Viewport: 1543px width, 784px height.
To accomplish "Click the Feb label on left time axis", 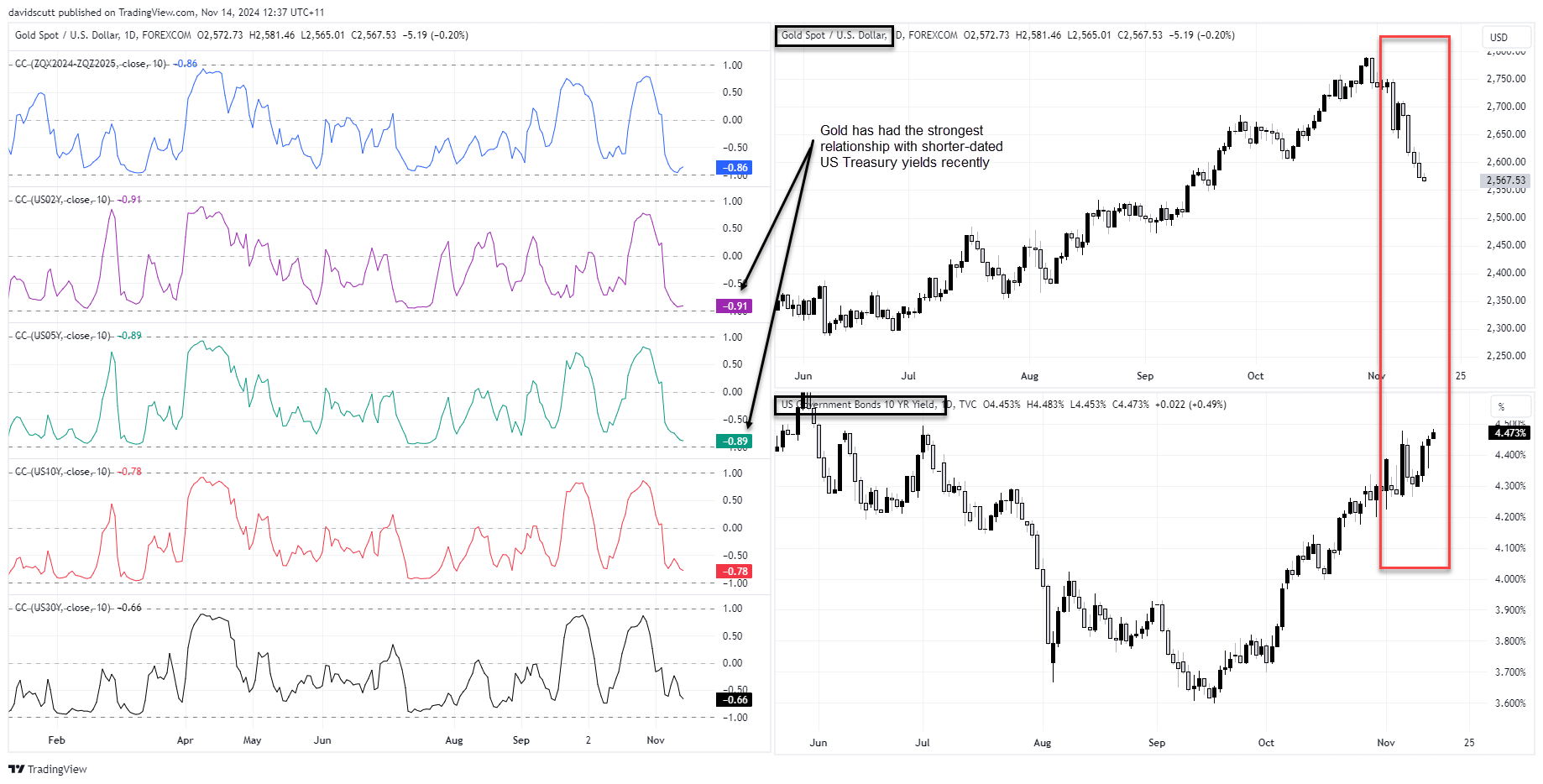I will (56, 740).
